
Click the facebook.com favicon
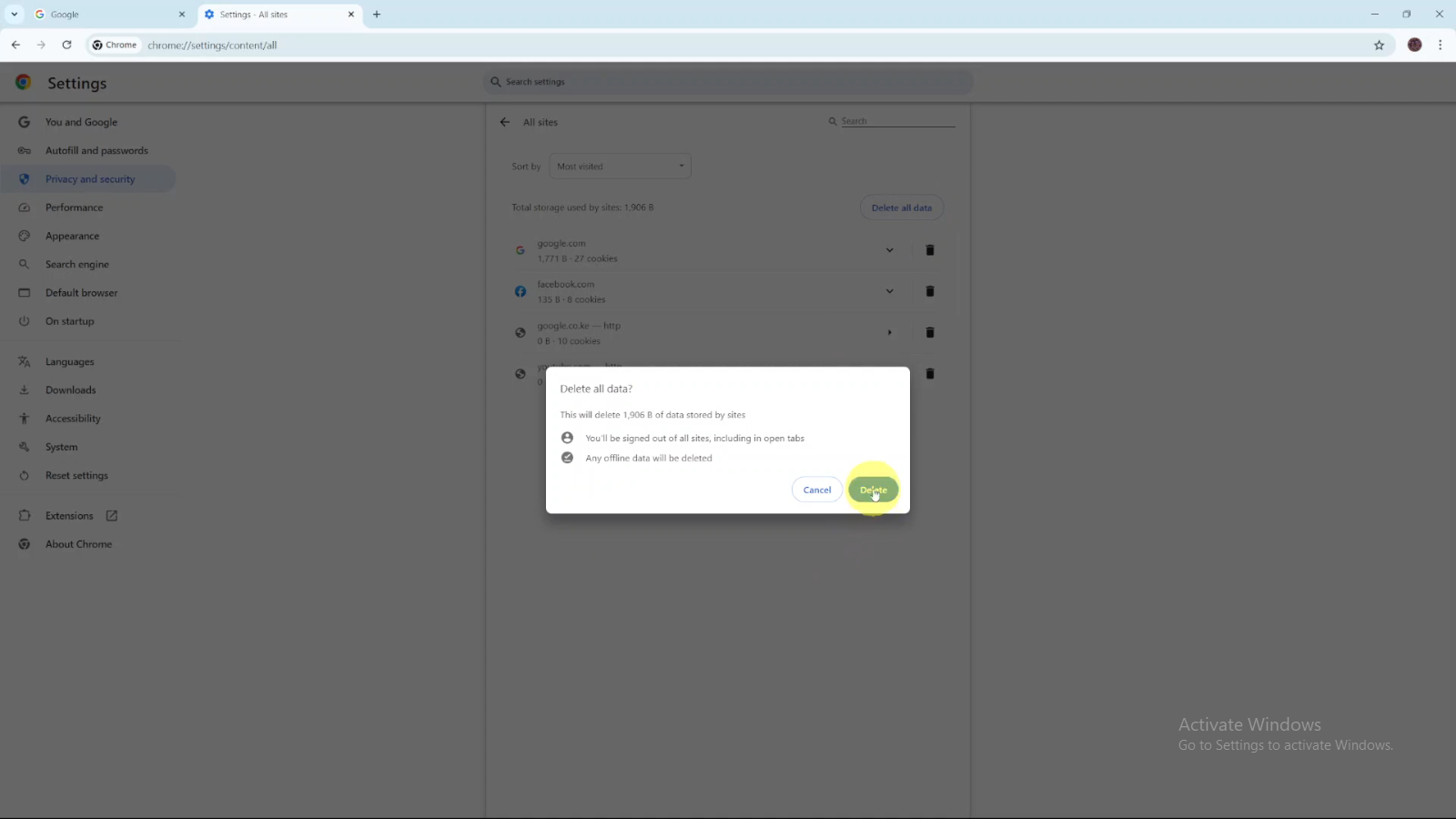point(521,291)
